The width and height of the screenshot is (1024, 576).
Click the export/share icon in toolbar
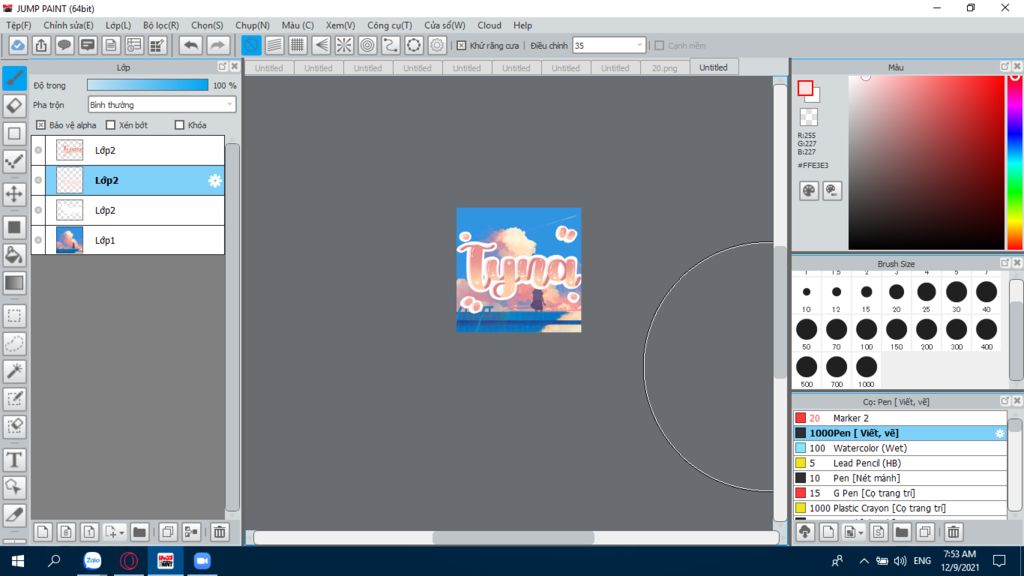tap(41, 45)
